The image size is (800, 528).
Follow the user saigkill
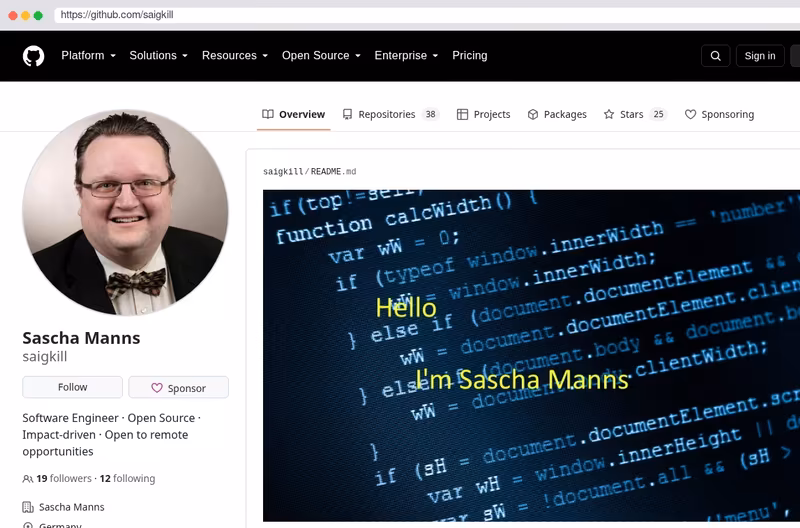pos(72,387)
